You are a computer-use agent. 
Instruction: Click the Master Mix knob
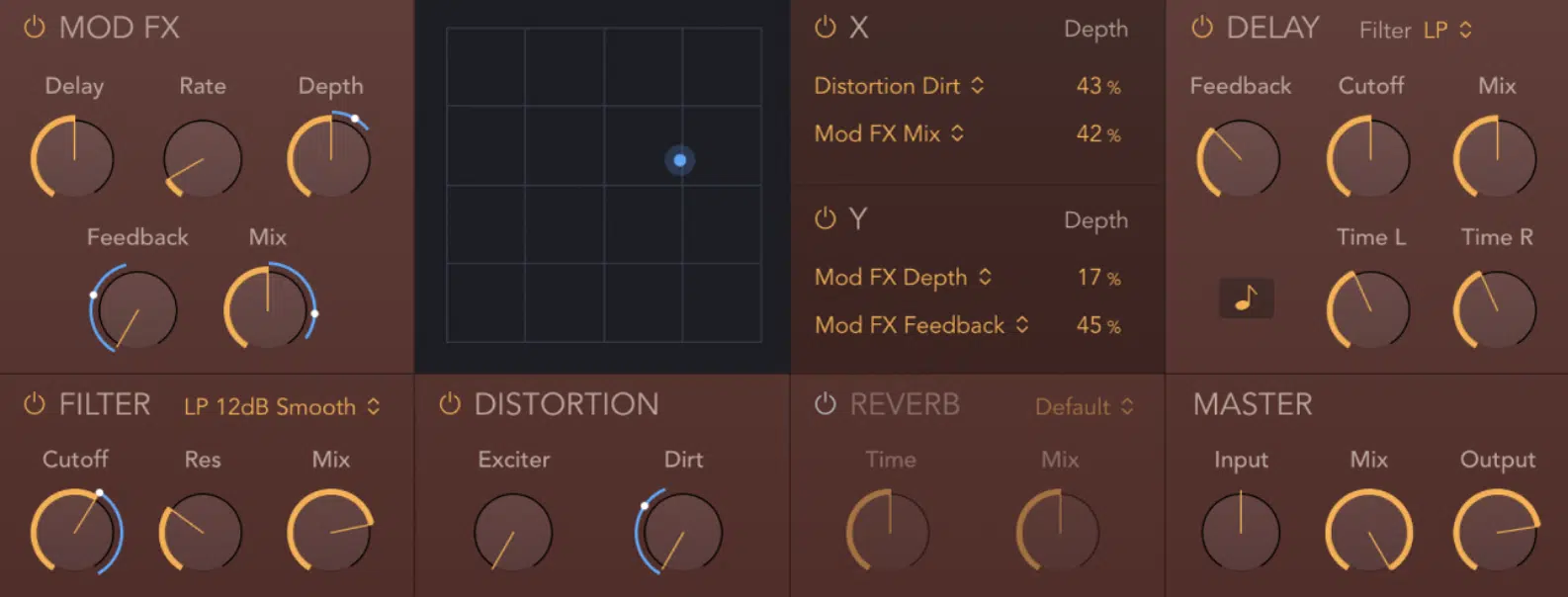tap(1369, 532)
